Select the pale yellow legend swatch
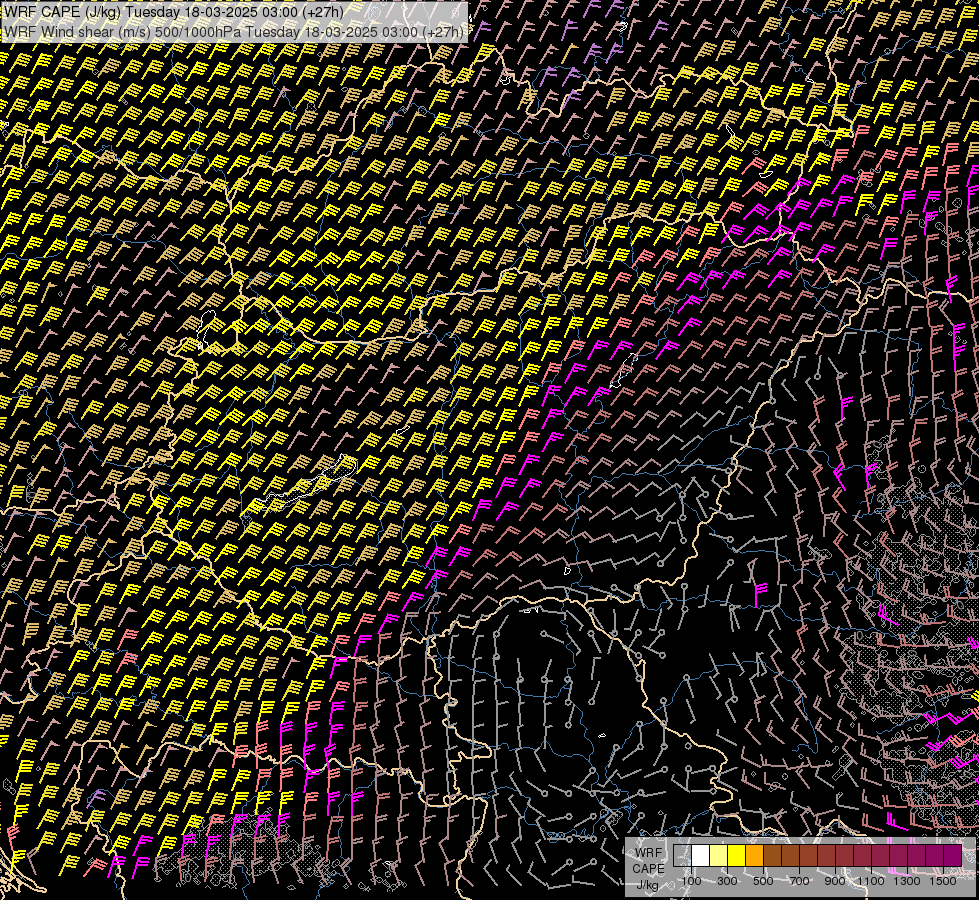This screenshot has height=900, width=979. pos(719,855)
